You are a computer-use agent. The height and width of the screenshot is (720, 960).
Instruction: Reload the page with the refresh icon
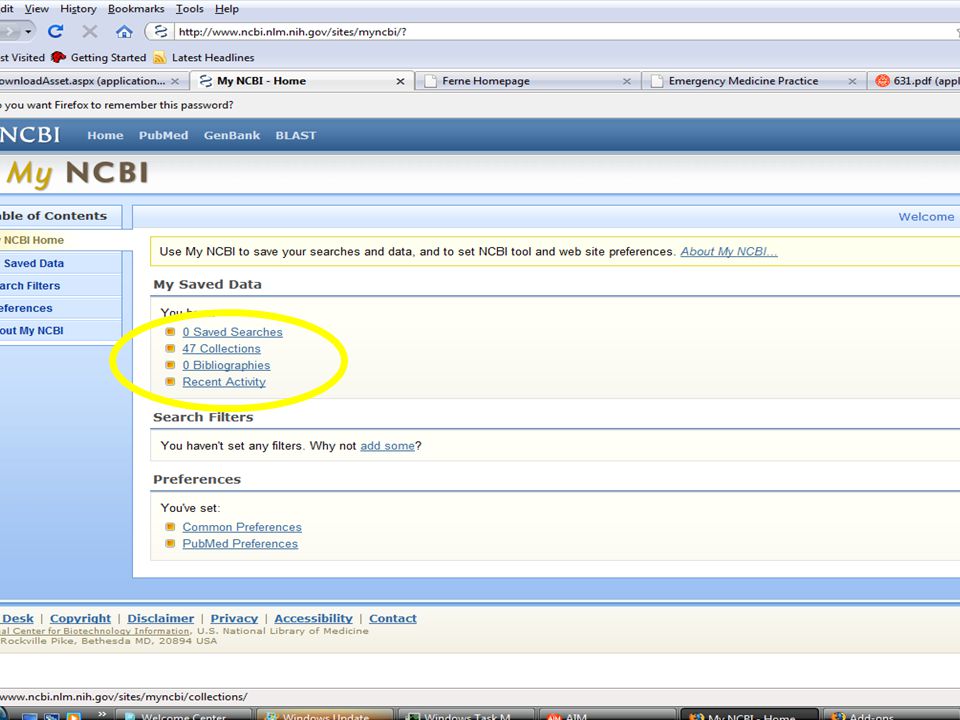tap(56, 31)
